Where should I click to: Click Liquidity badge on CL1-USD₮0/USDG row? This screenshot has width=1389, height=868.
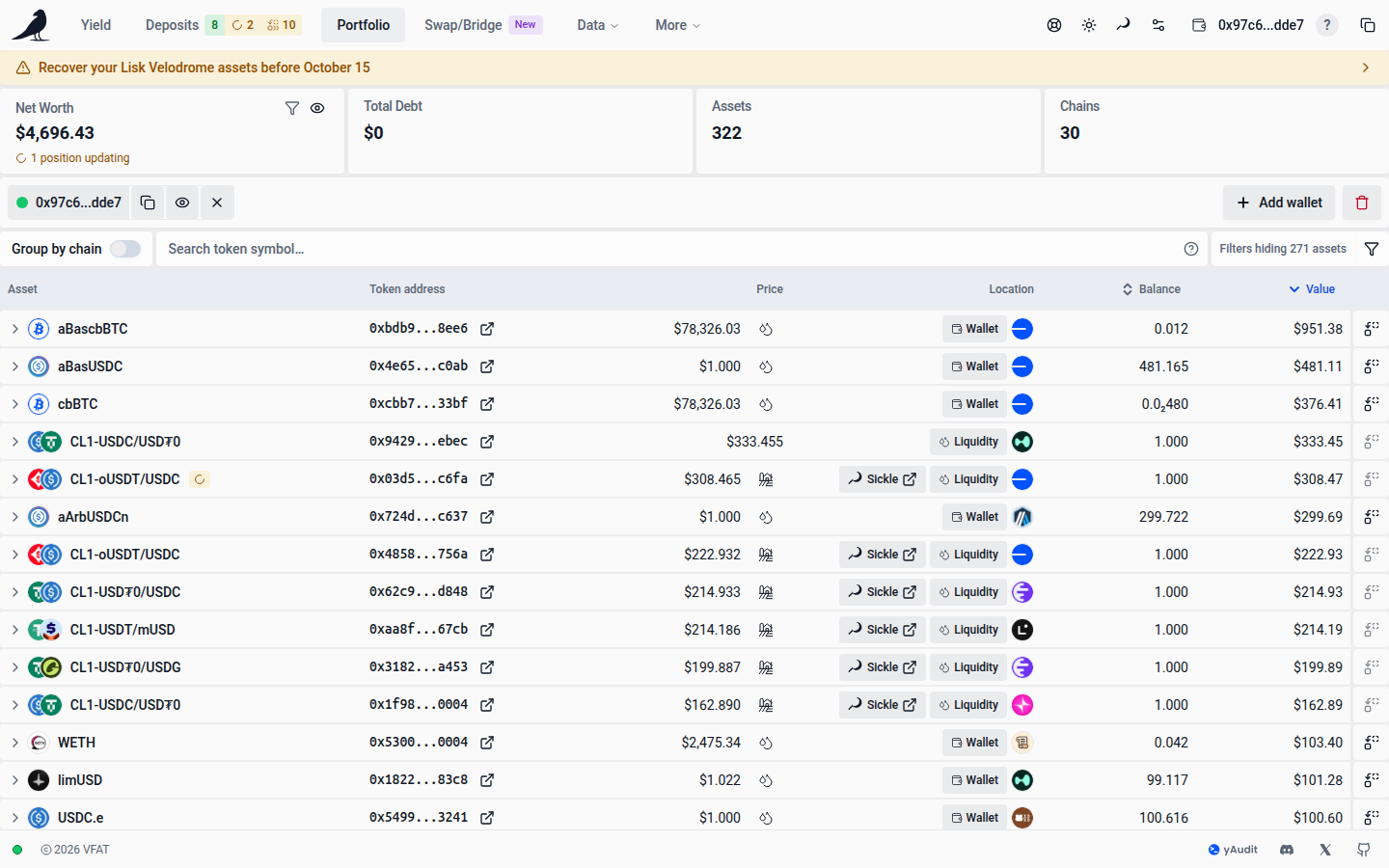[x=968, y=667]
